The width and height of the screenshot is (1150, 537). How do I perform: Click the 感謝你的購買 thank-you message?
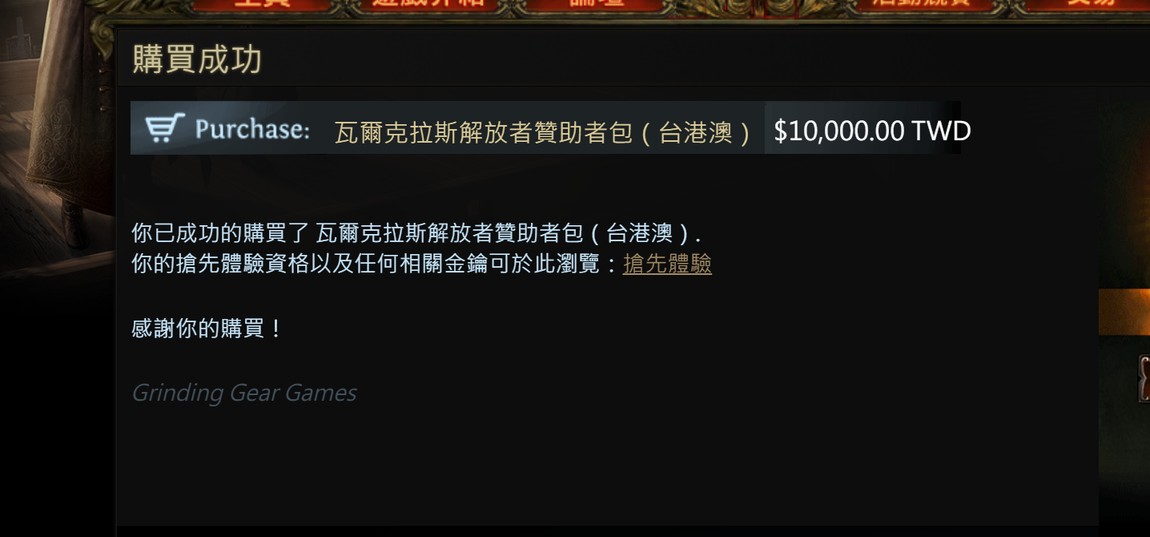tap(207, 328)
